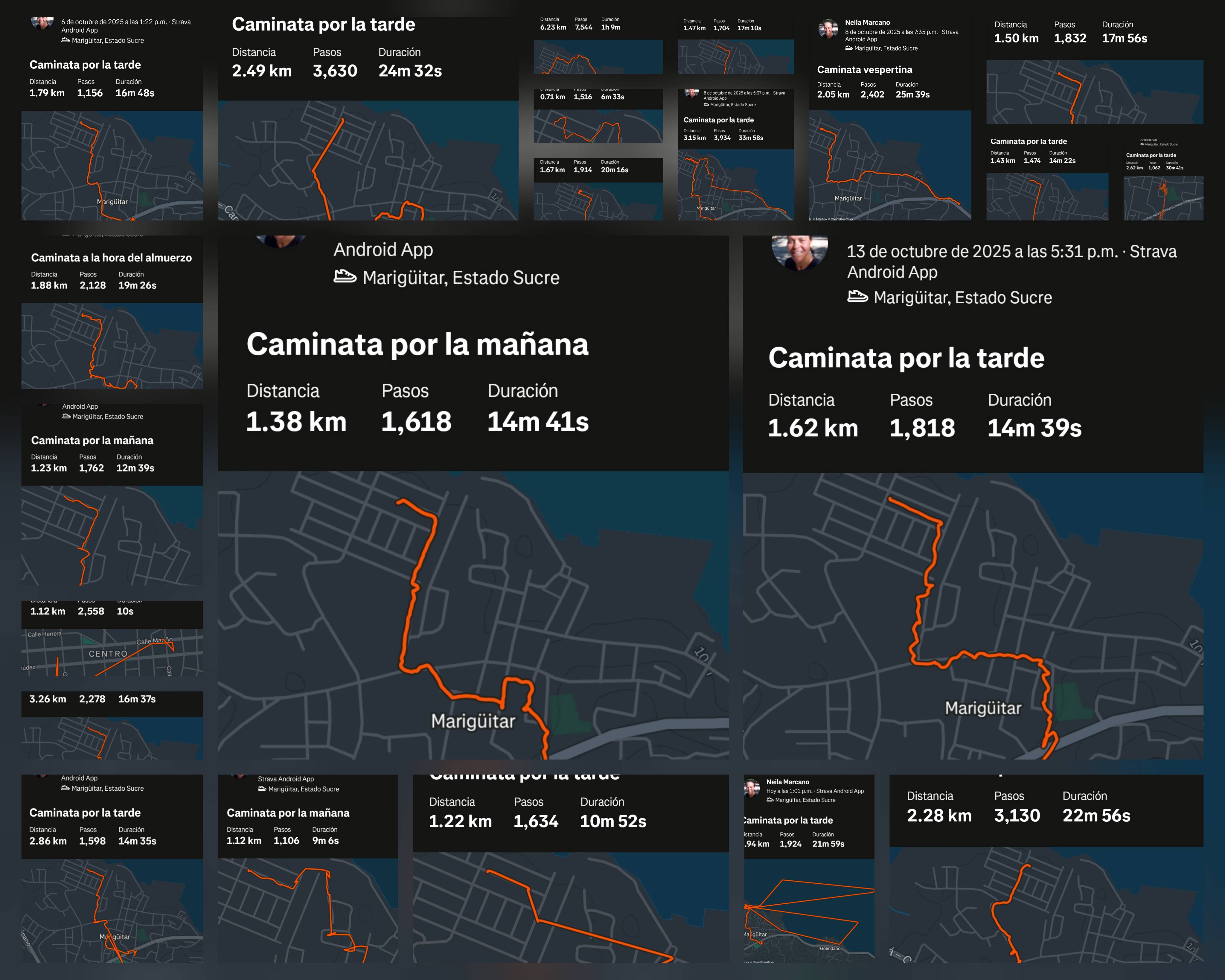Click the shoe icon in the 8 de octubre 7:35 p.m. card
The height and width of the screenshot is (980, 1225).
849,48
